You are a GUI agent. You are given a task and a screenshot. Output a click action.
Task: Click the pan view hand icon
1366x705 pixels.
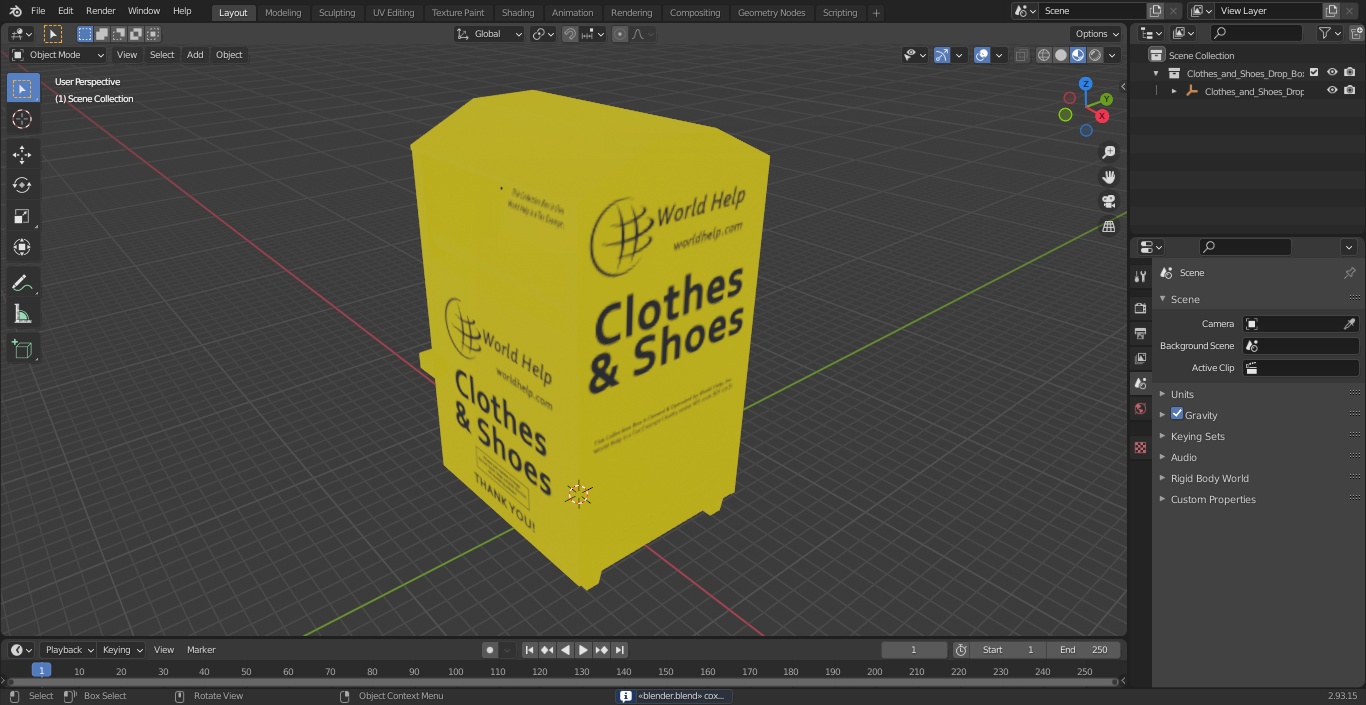pos(1108,177)
